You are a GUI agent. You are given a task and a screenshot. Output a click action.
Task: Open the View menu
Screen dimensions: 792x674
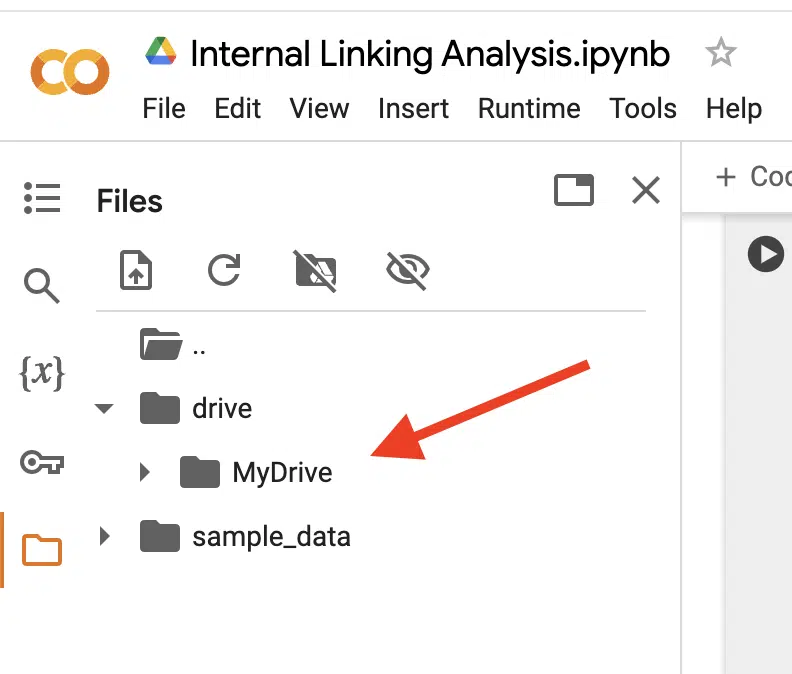(319, 108)
